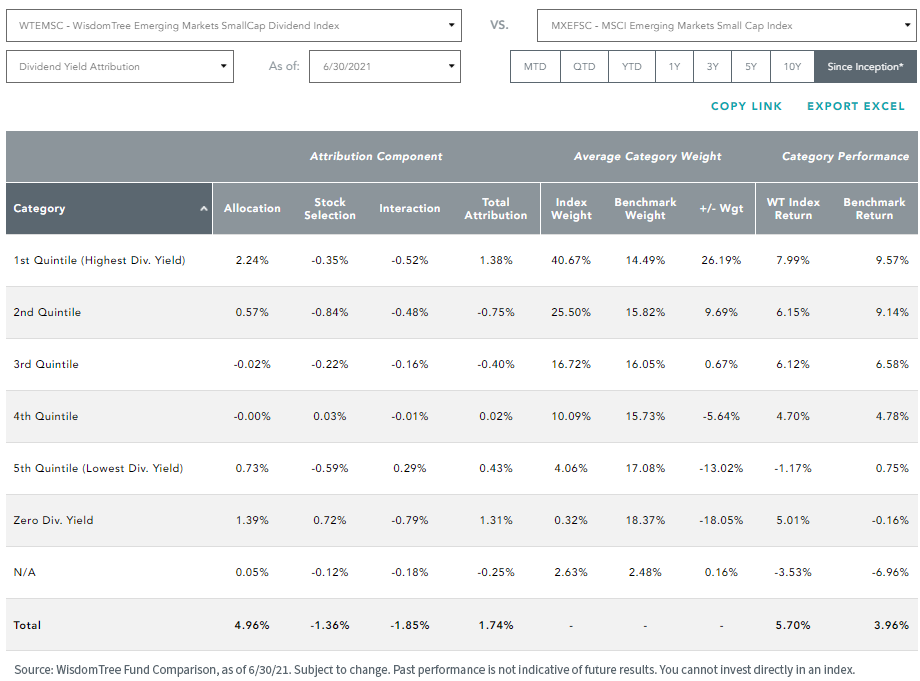Viewport: 920px width, 681px height.
Task: Expand the Dividend Yield Attribution dropdown
Action: (x=120, y=66)
